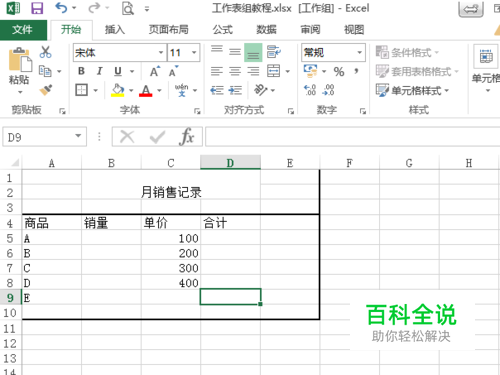Image resolution: width=500 pixels, height=375 pixels.
Task: Switch to the 视图 View tab
Action: [x=354, y=30]
